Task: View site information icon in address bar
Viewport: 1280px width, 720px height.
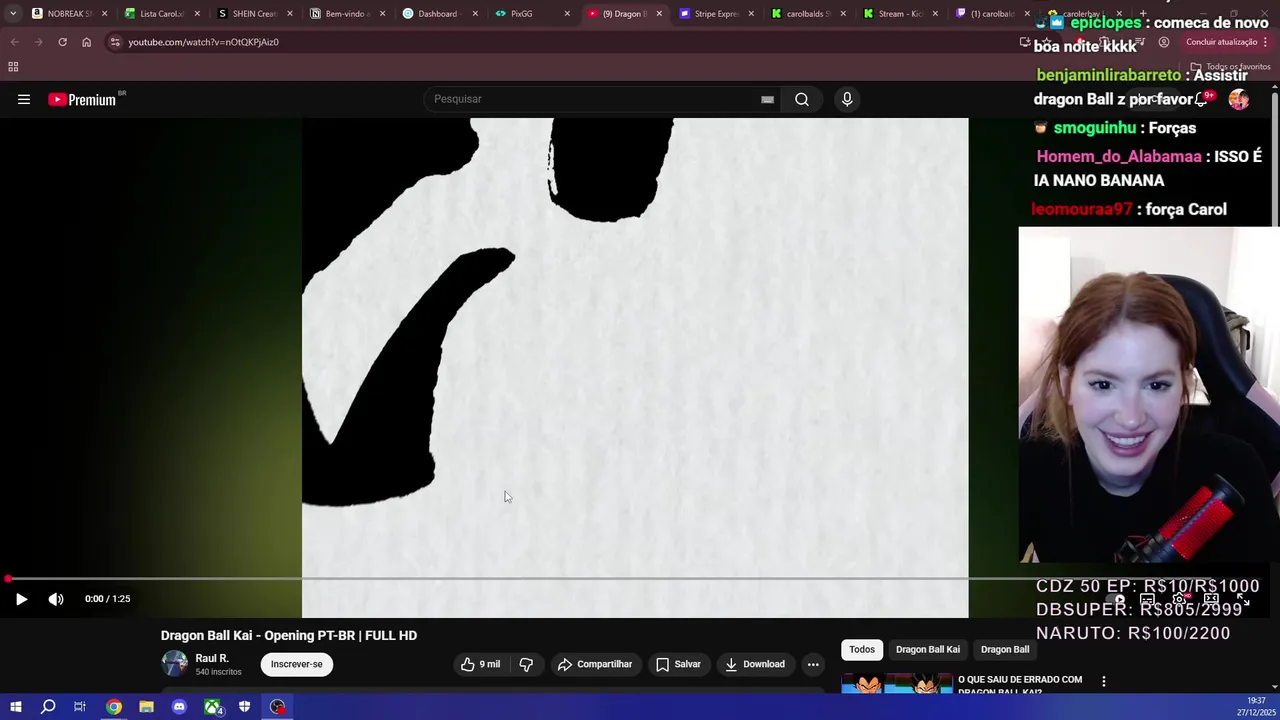Action: [115, 42]
